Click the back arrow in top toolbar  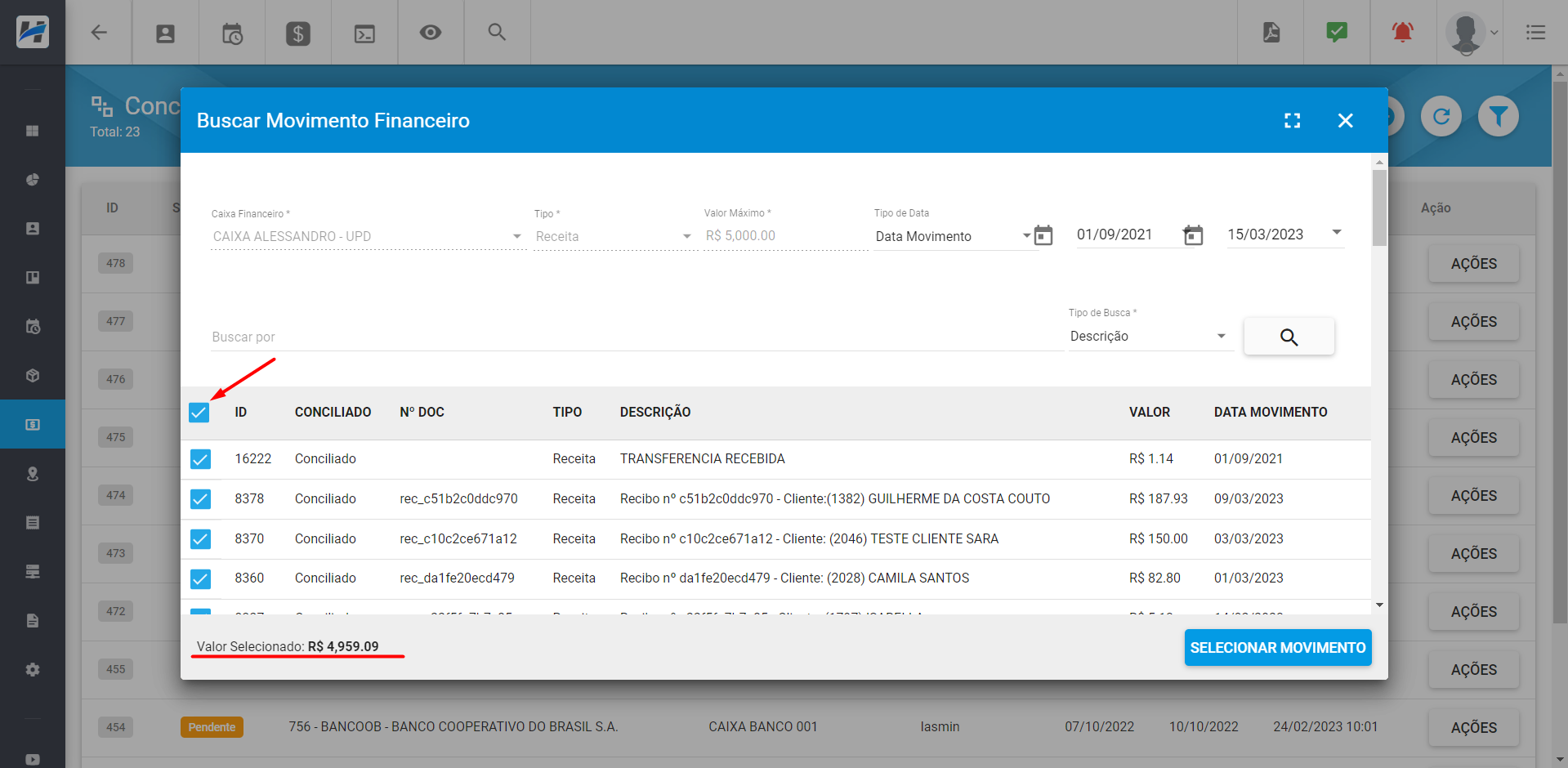(99, 33)
